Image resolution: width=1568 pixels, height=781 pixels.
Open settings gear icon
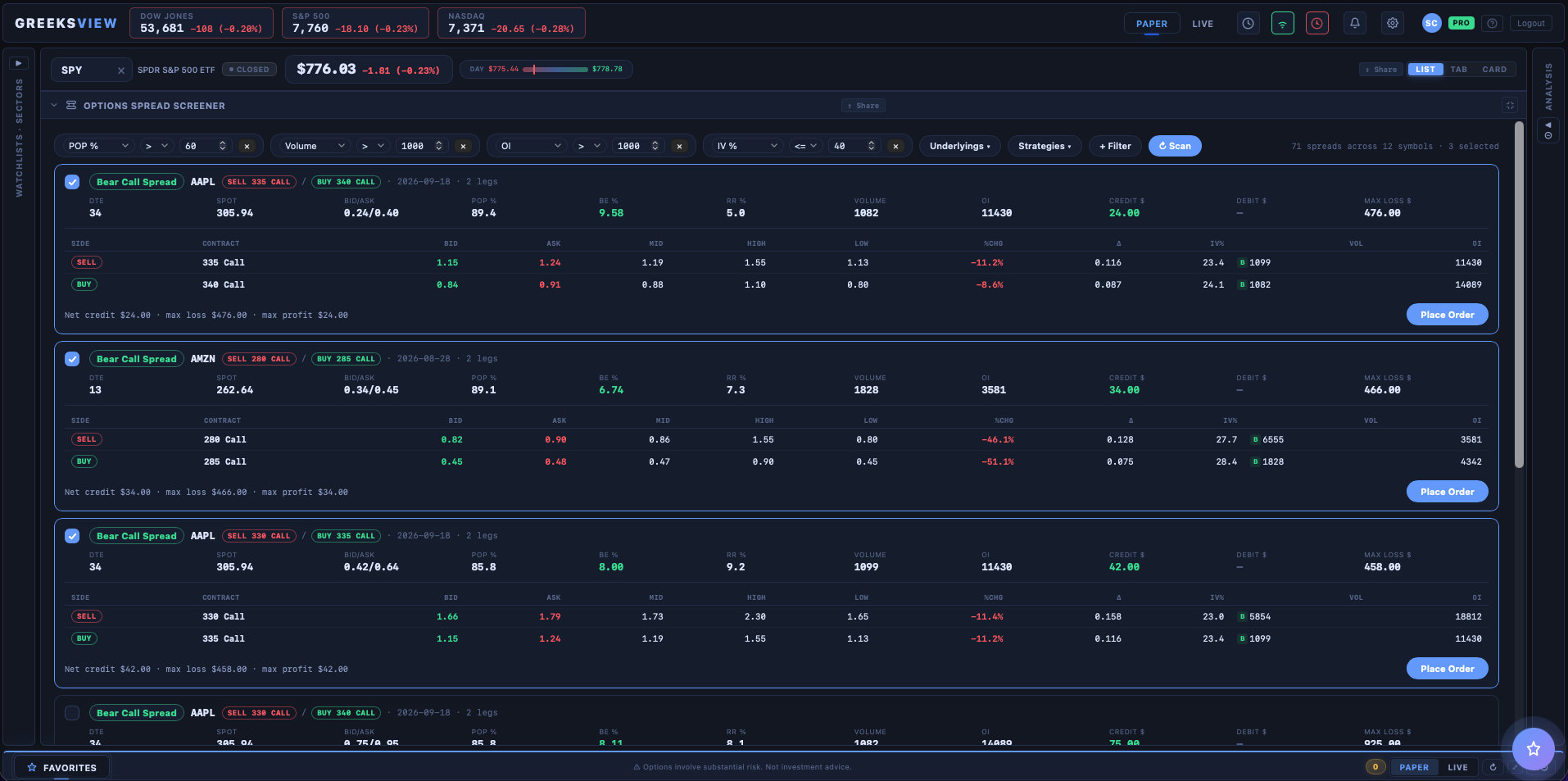[x=1393, y=24]
